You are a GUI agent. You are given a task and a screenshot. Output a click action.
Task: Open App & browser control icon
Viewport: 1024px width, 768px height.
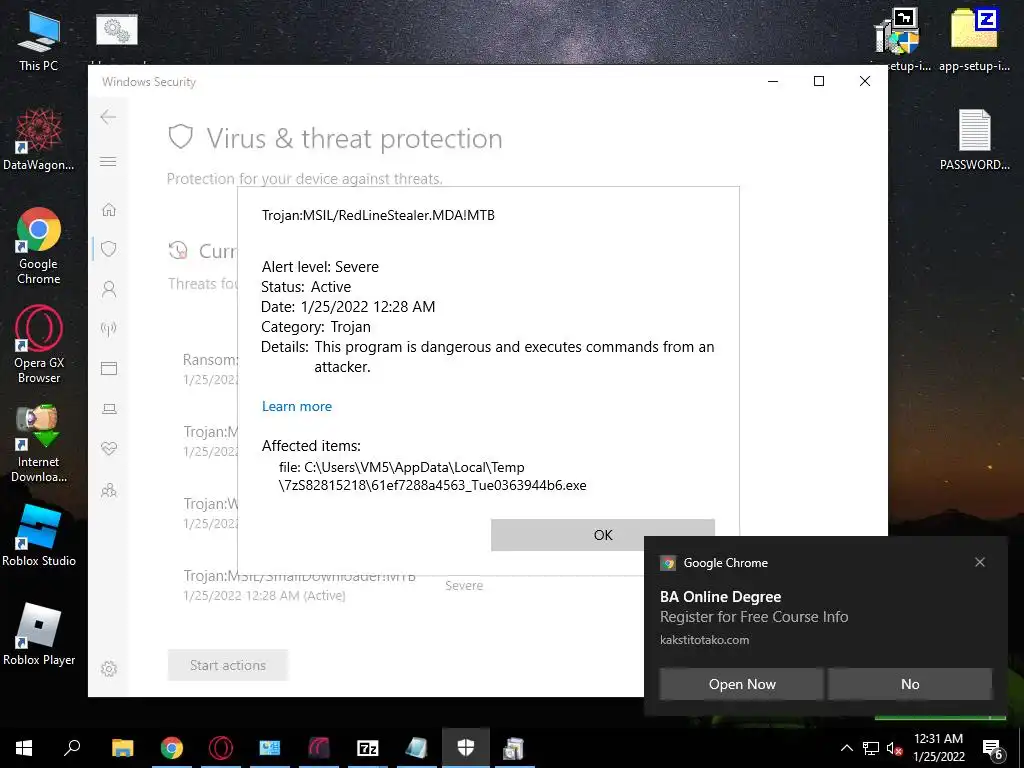pos(109,368)
